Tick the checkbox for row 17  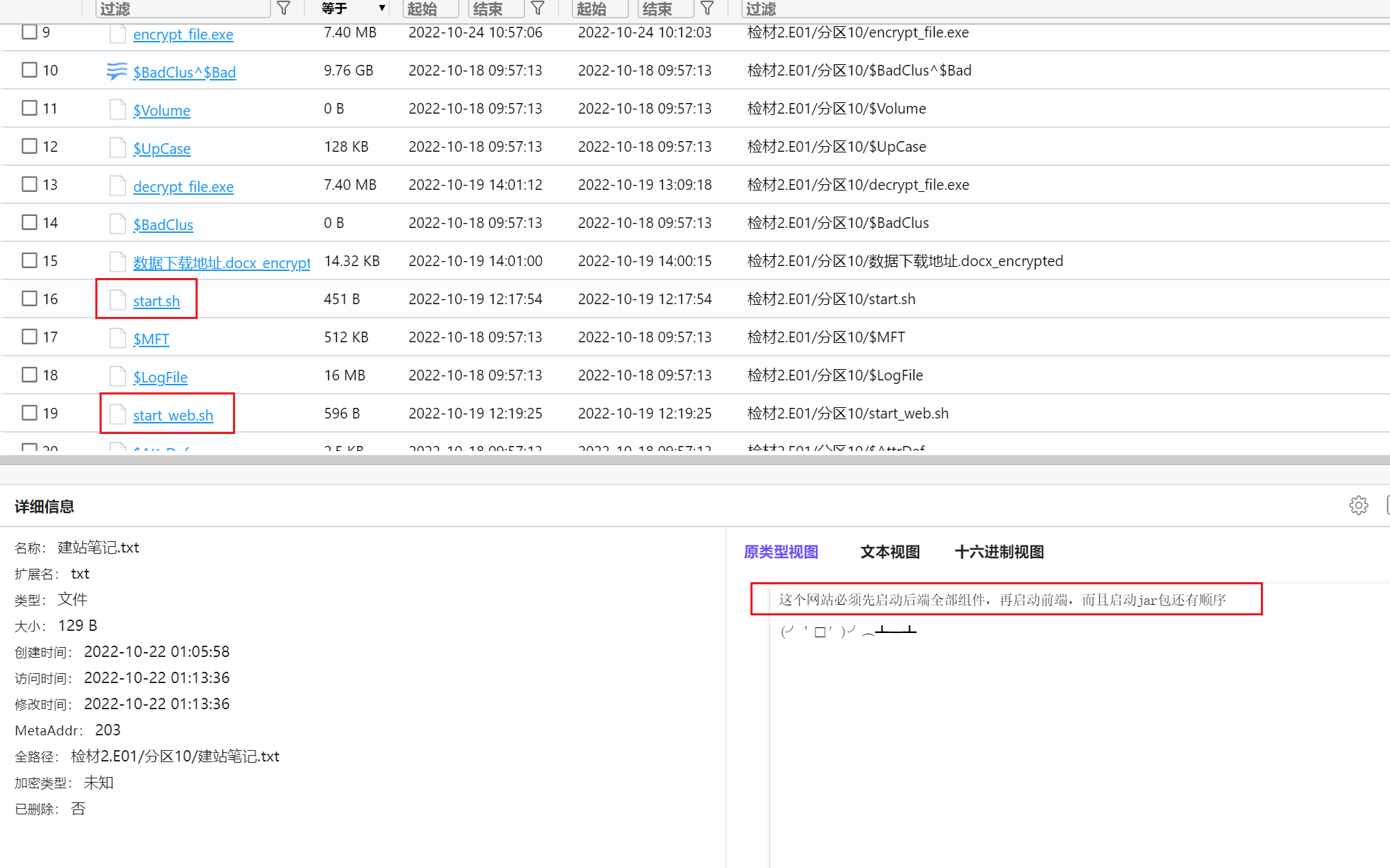coord(29,337)
